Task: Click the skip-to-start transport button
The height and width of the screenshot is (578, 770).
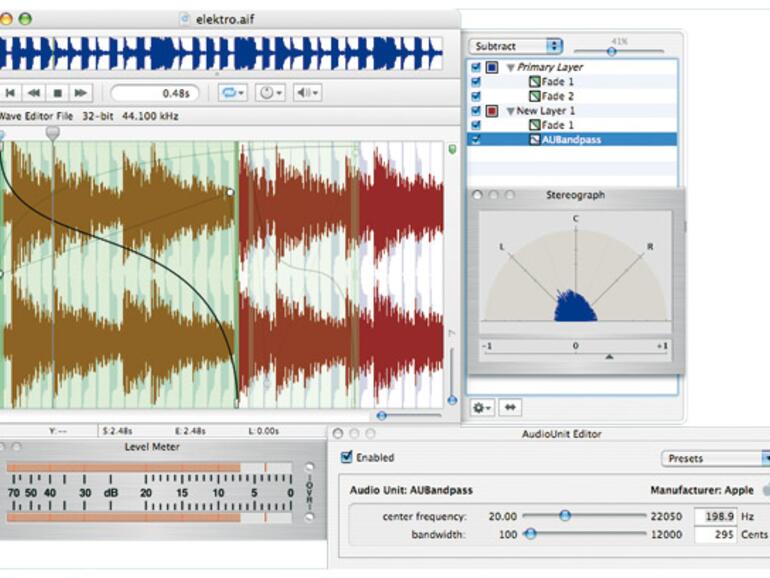Action: pyautogui.click(x=10, y=93)
